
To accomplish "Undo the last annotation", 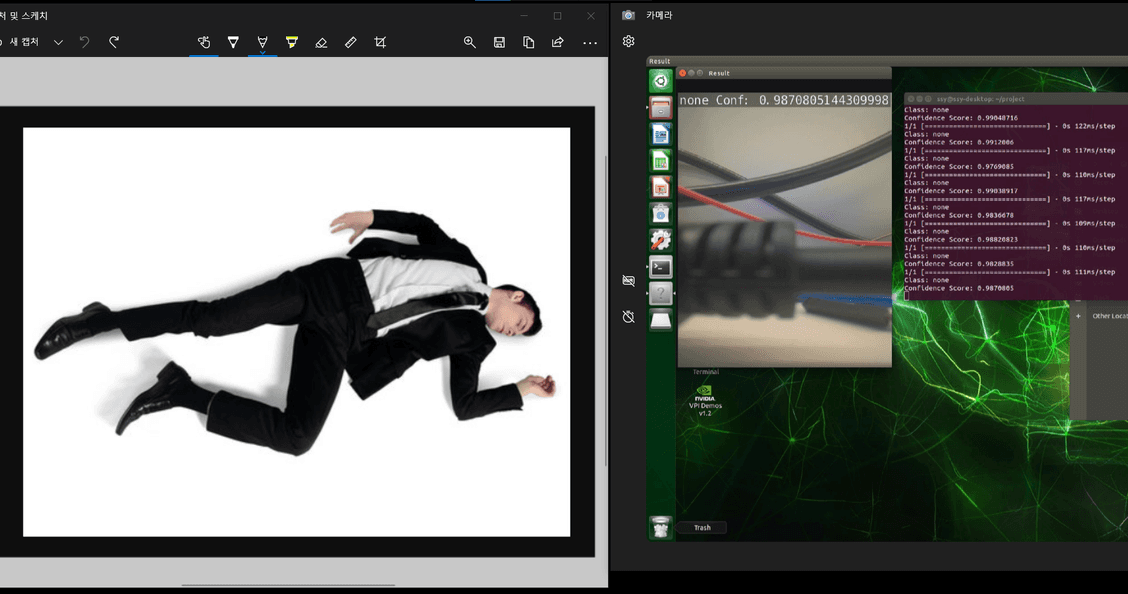I will point(85,42).
